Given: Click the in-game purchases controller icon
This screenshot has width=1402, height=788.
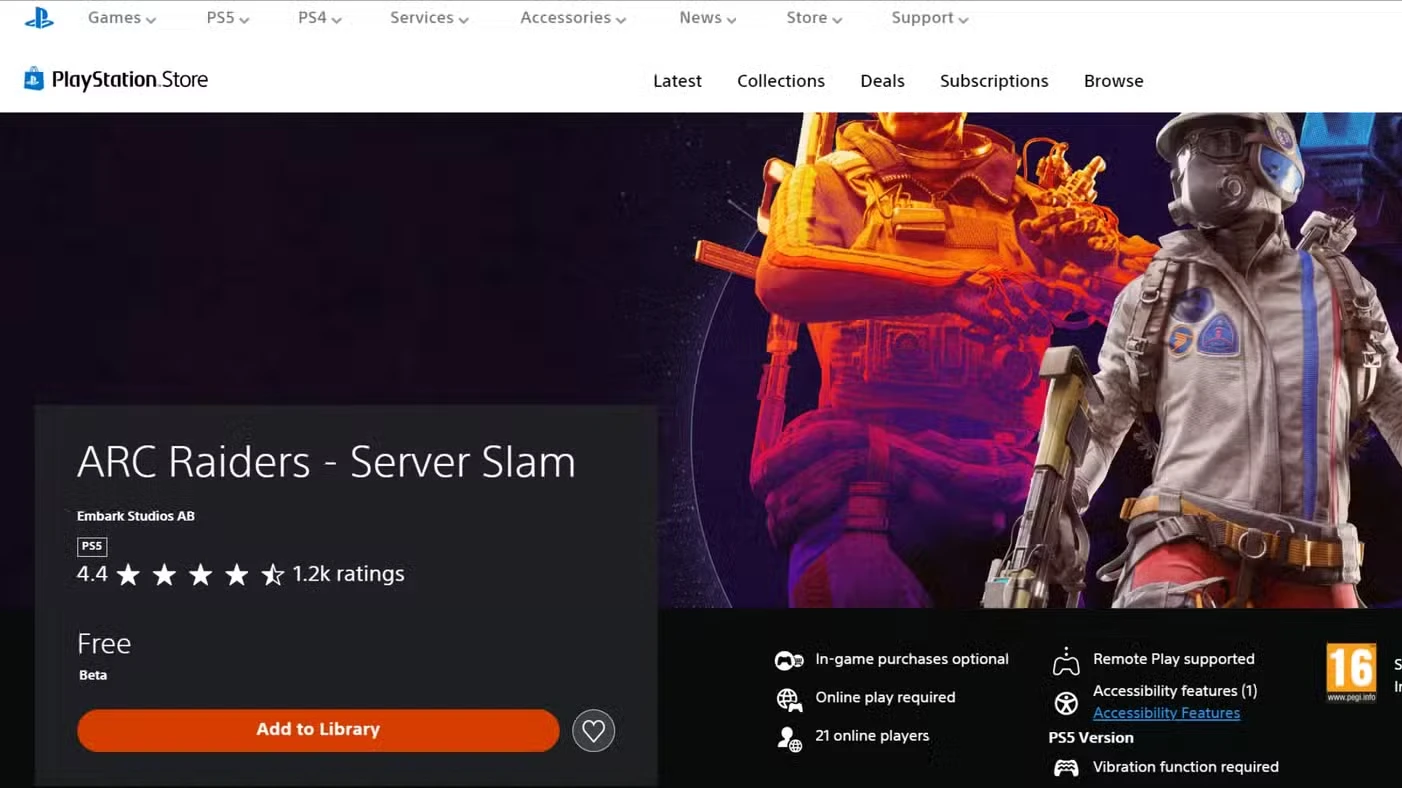Looking at the screenshot, I should pyautogui.click(x=789, y=660).
